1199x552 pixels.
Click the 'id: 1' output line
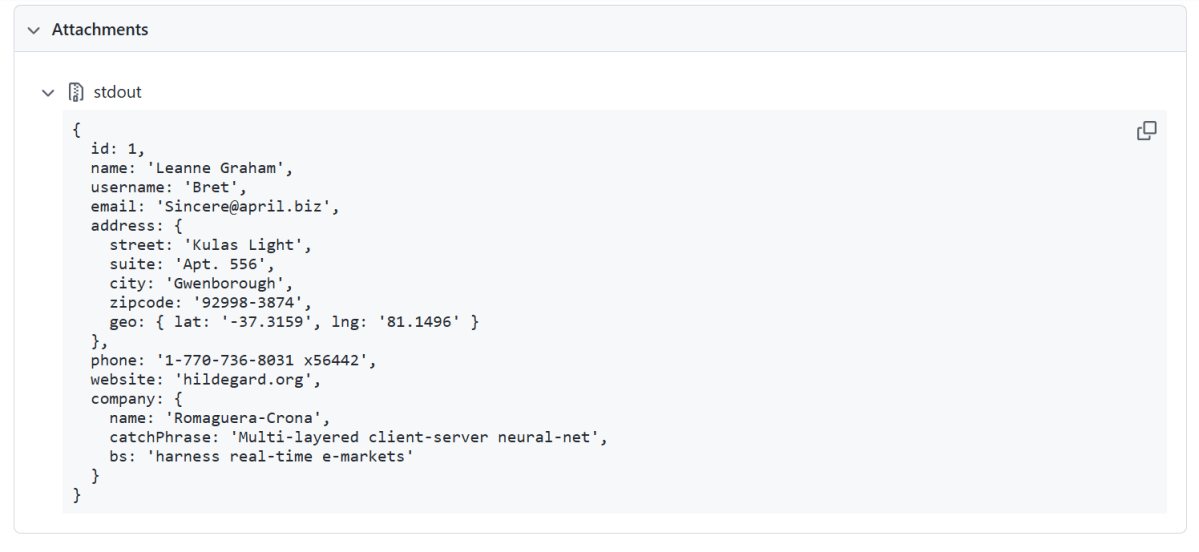(118, 150)
